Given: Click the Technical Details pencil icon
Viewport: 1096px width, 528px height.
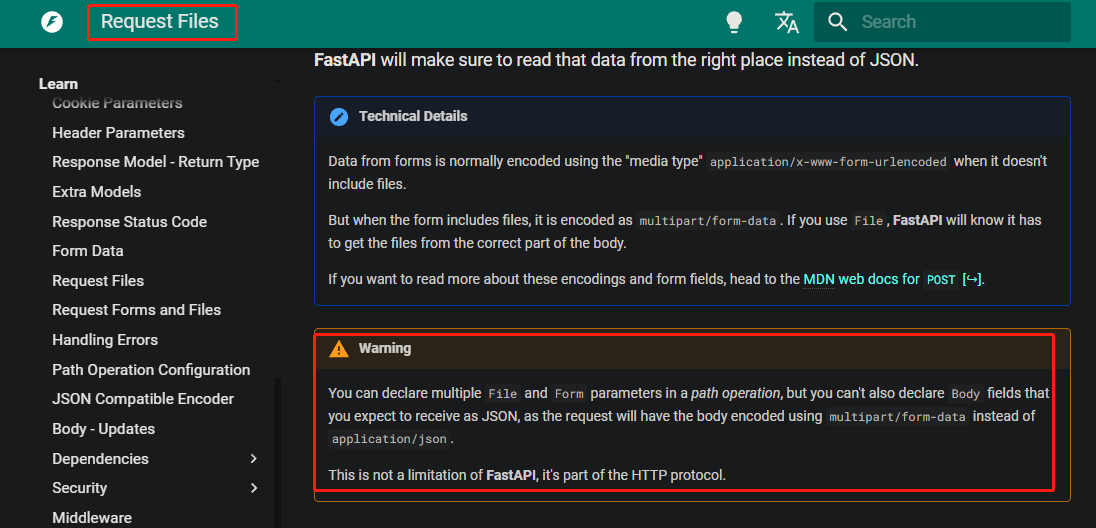Looking at the screenshot, I should click(x=339, y=116).
